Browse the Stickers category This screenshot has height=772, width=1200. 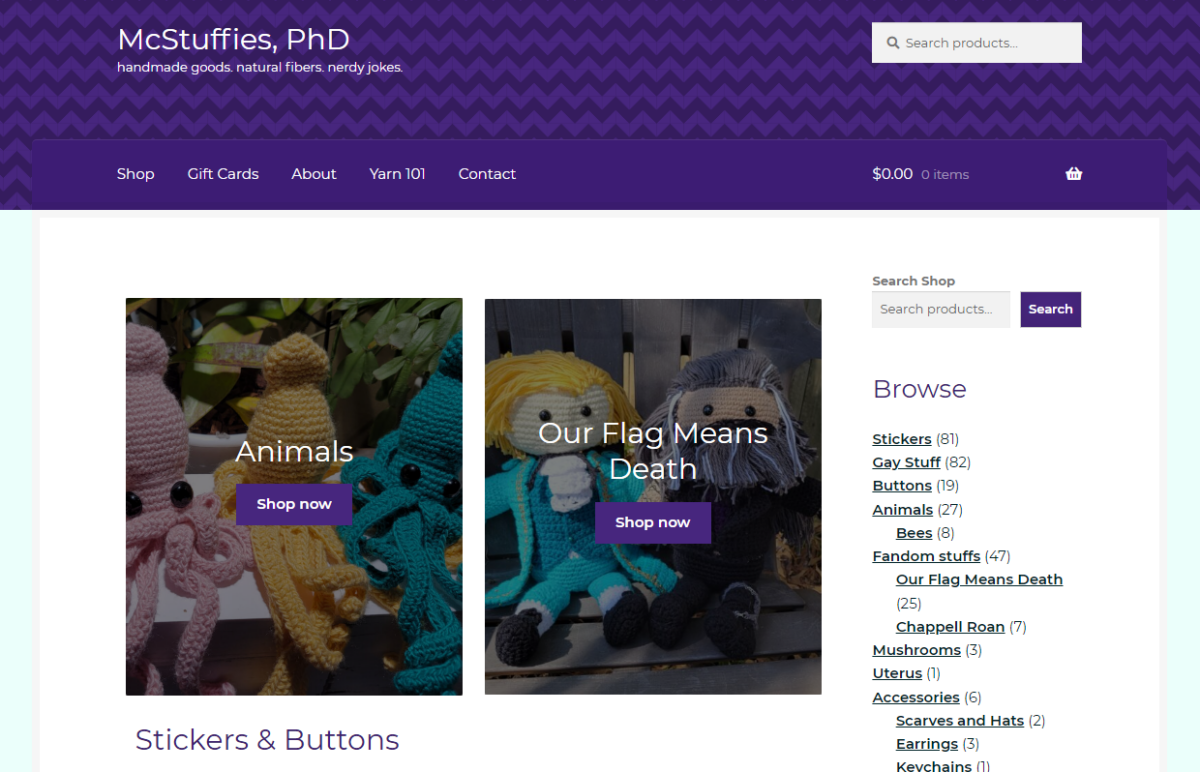(x=901, y=439)
